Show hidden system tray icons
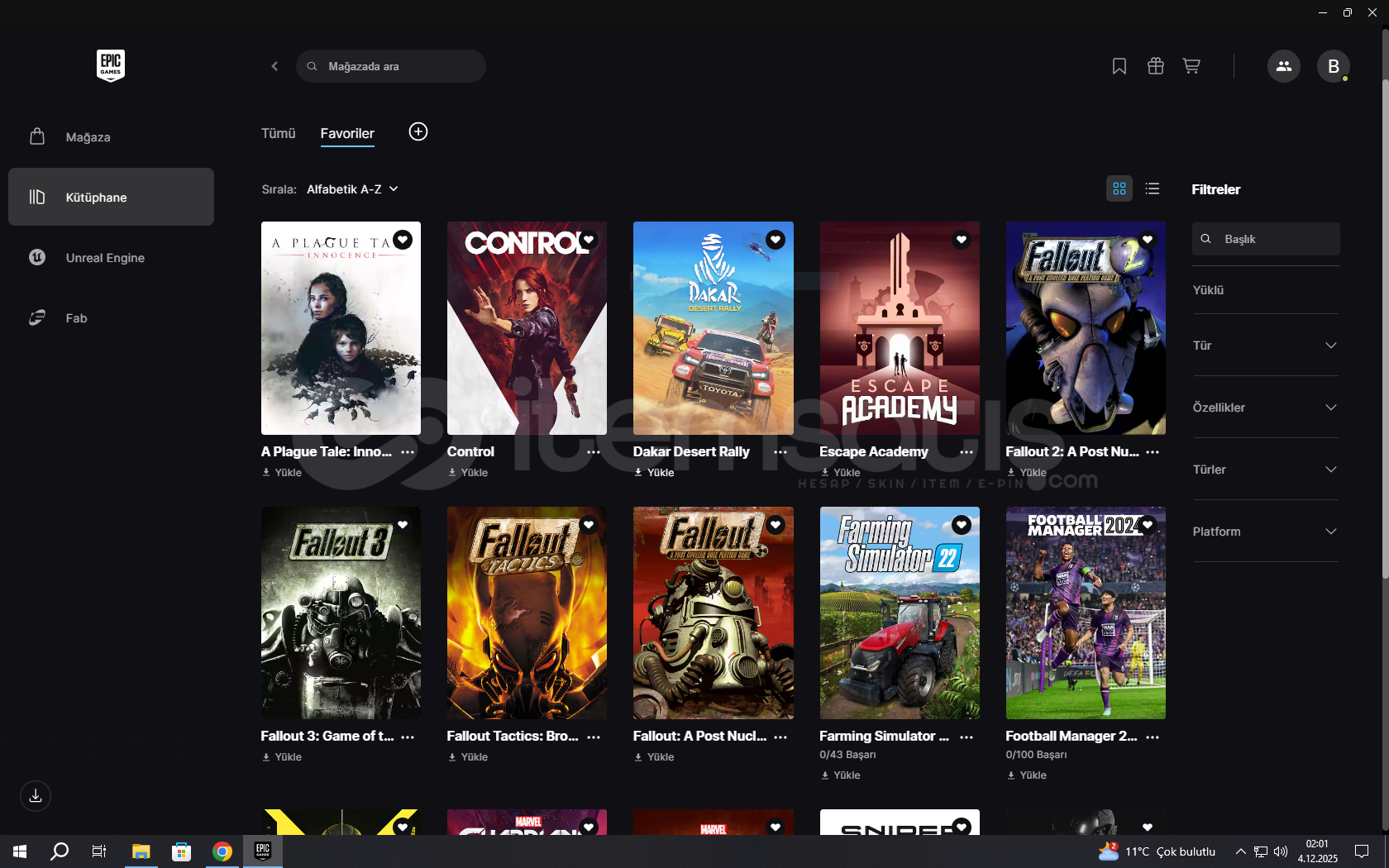This screenshot has height=868, width=1389. pyautogui.click(x=1240, y=851)
